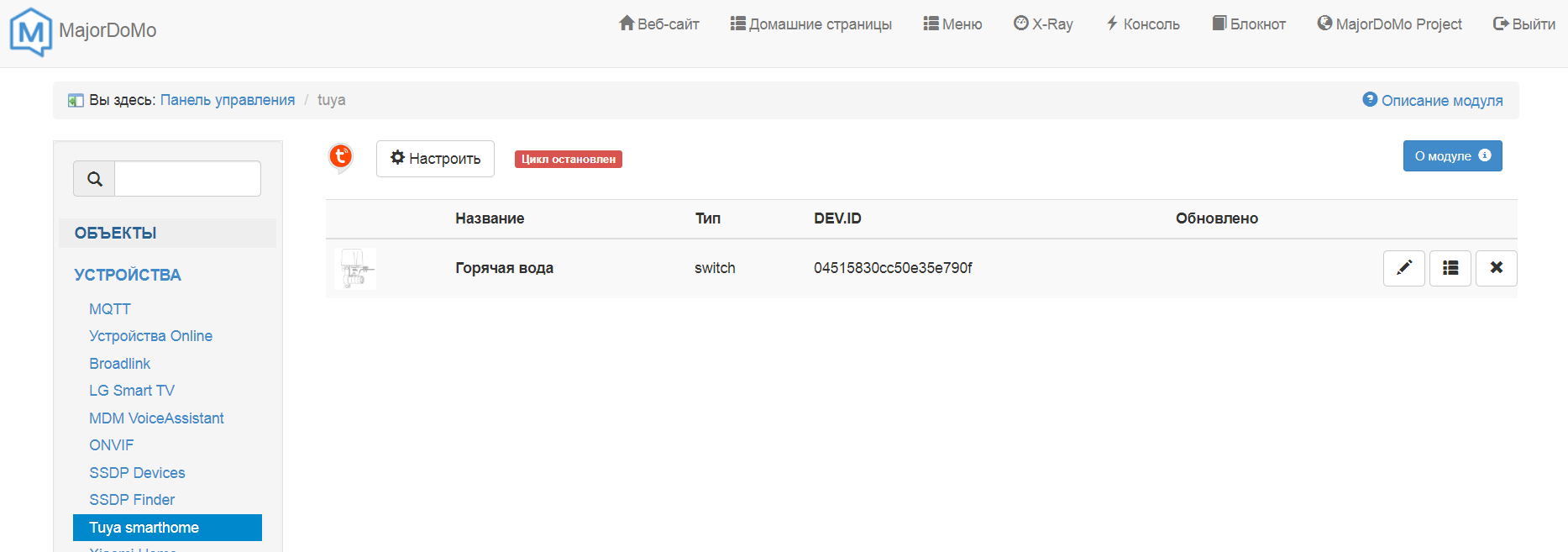Viewport: 1568px width, 552px height.
Task: Open MQTT in the sidebar
Action: click(110, 309)
